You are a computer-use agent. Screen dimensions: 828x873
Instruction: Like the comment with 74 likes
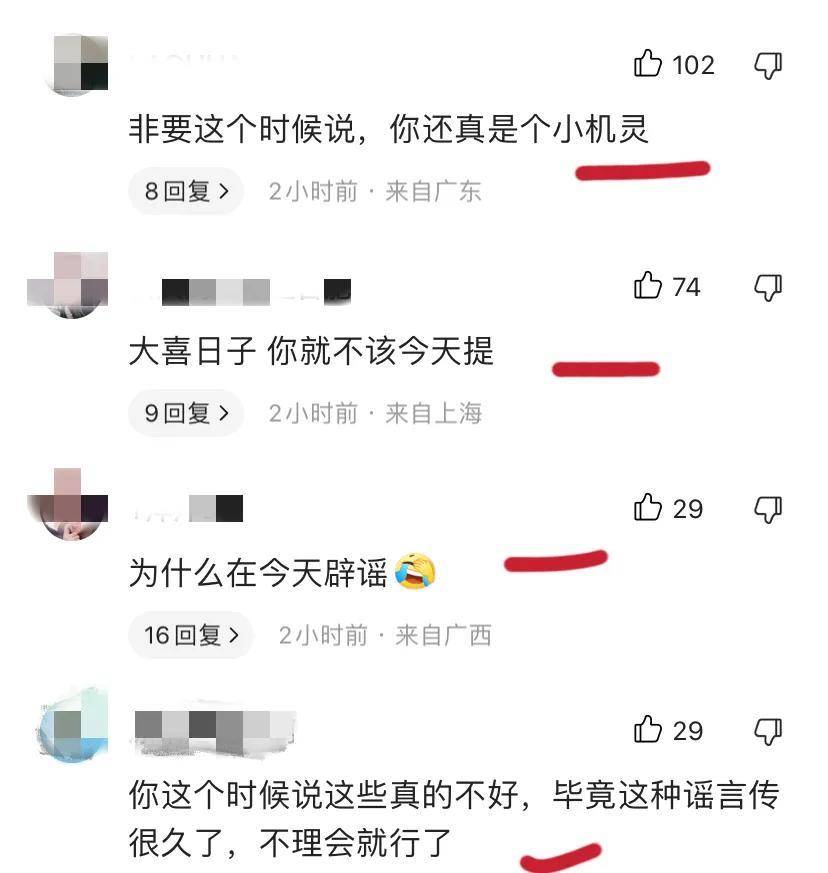(x=648, y=286)
